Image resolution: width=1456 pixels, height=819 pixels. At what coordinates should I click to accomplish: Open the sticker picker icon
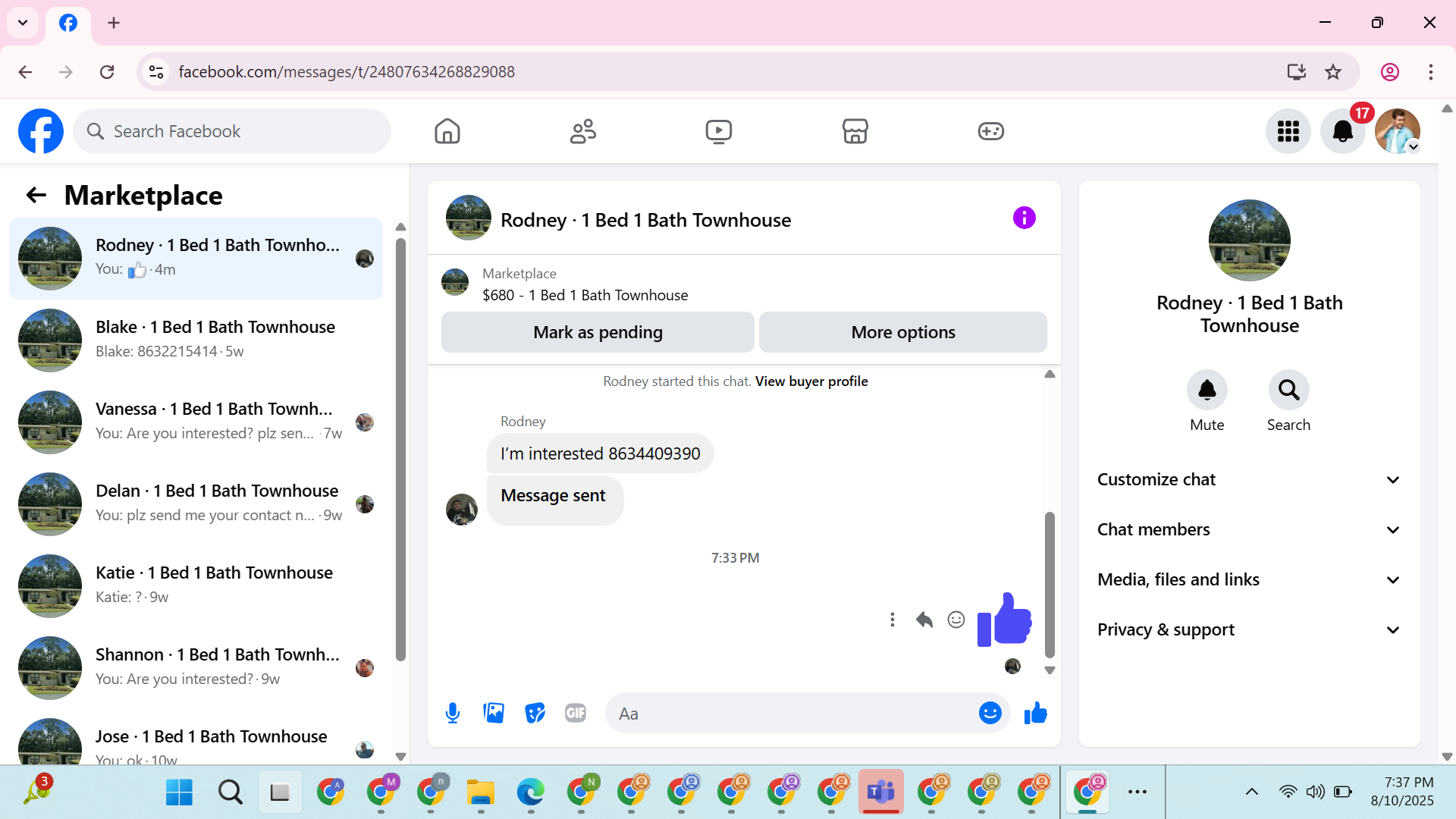point(535,714)
